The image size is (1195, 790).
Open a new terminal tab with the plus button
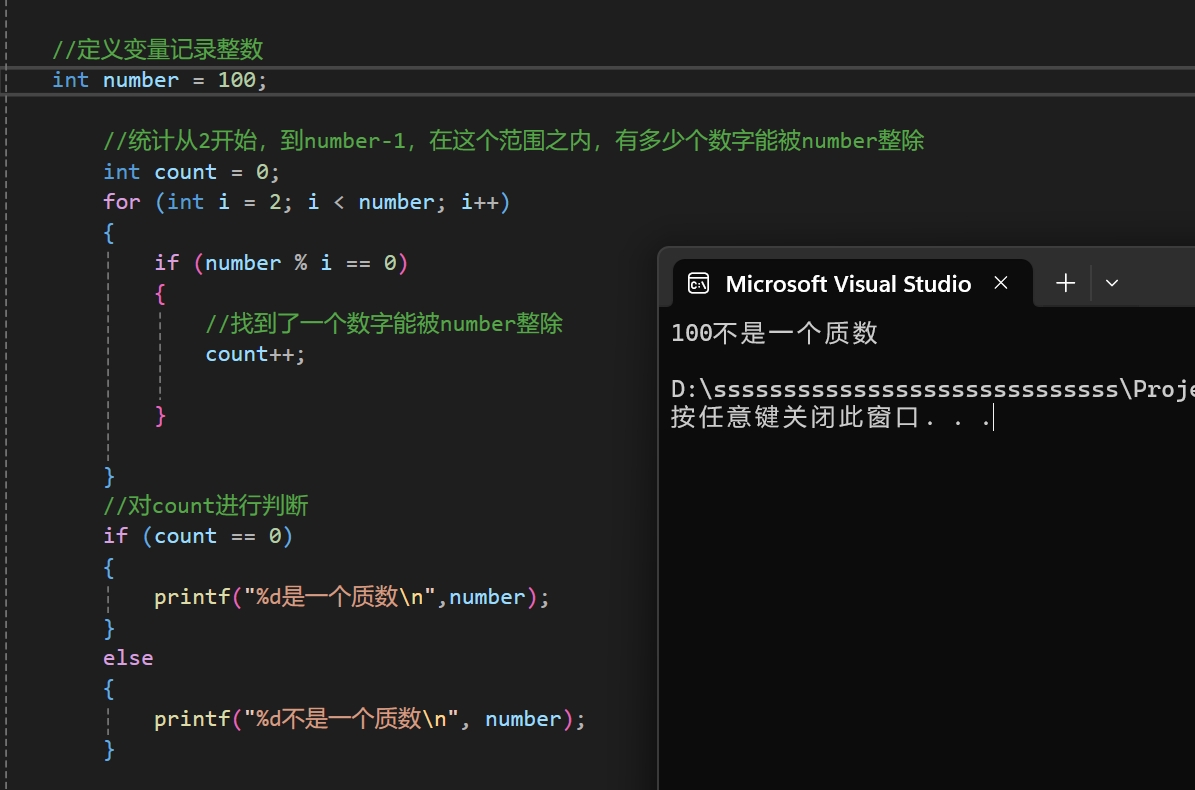coord(1065,283)
